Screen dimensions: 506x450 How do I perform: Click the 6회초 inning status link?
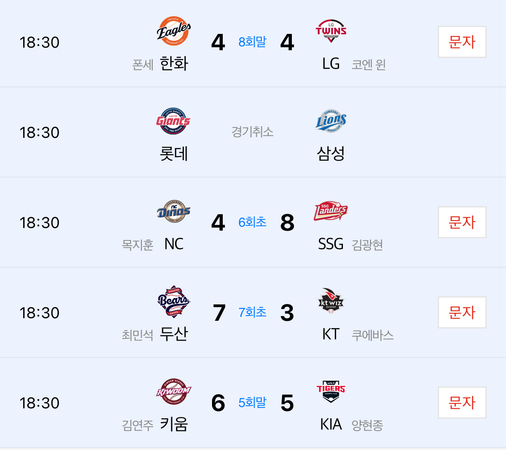pyautogui.click(x=252, y=222)
